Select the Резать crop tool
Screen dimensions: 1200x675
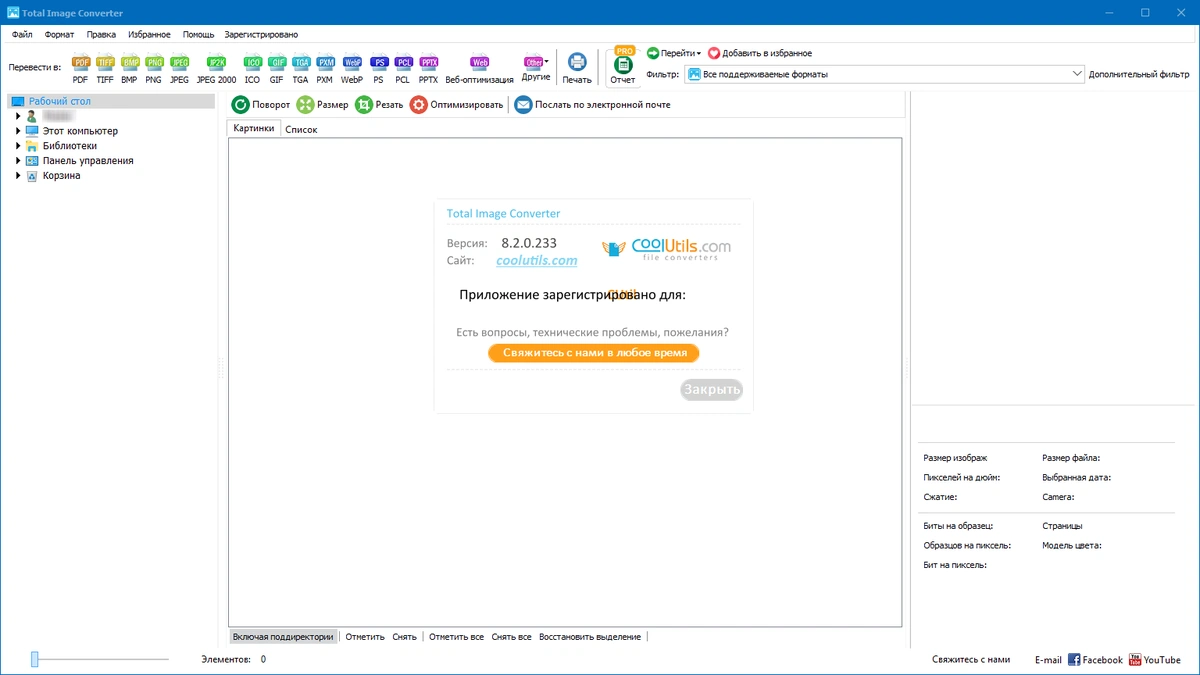click(379, 104)
